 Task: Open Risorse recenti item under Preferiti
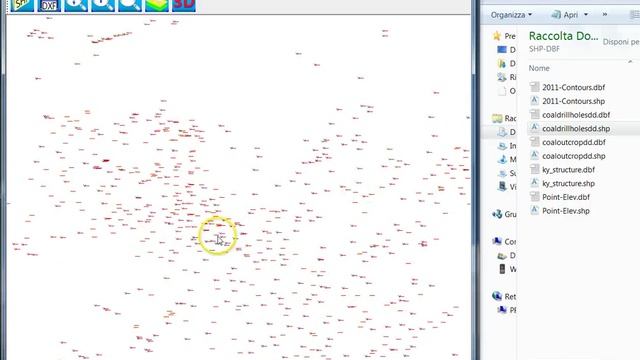[507, 77]
